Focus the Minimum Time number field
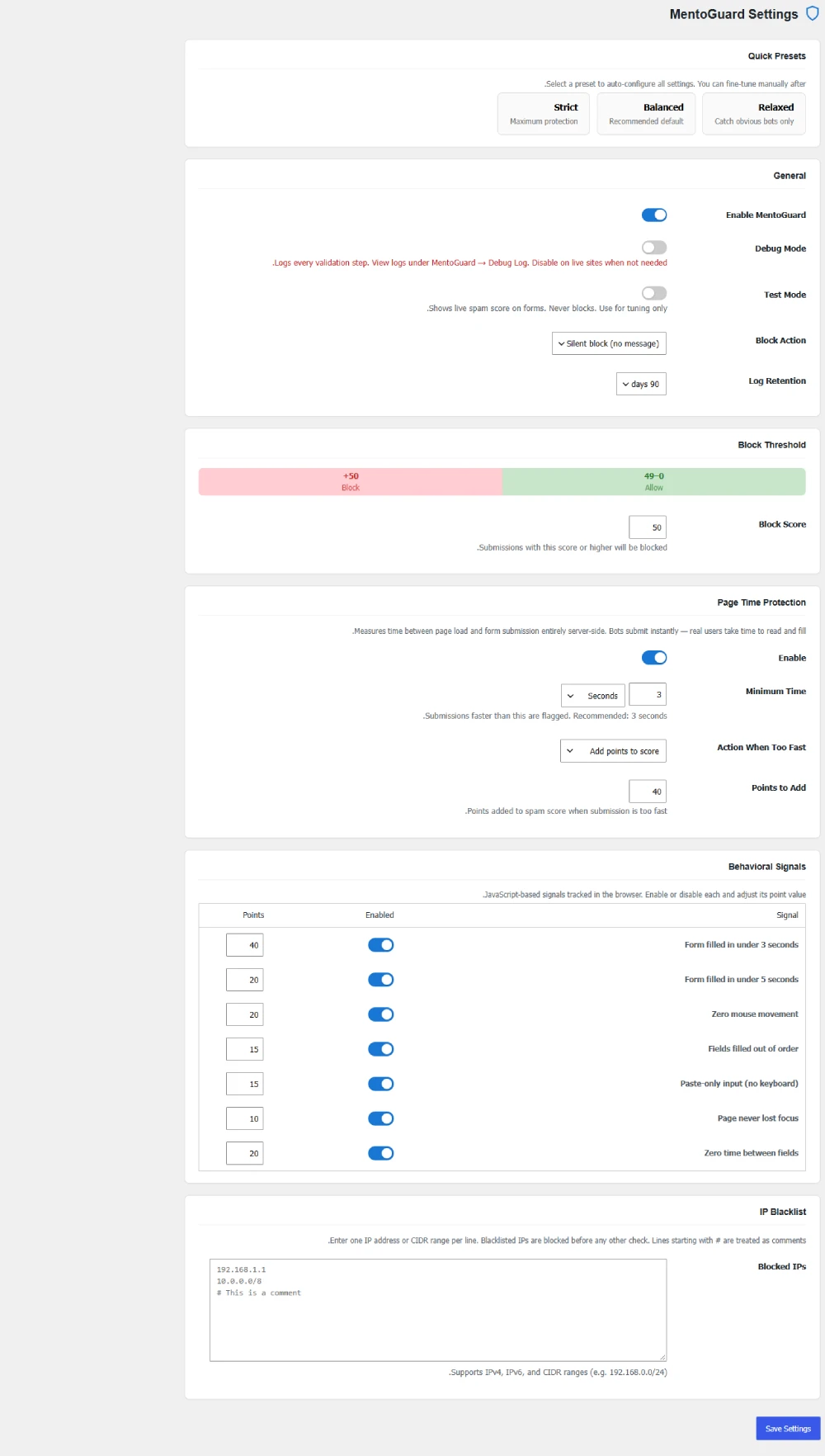Screen dimensions: 825x1456 [x=648, y=695]
